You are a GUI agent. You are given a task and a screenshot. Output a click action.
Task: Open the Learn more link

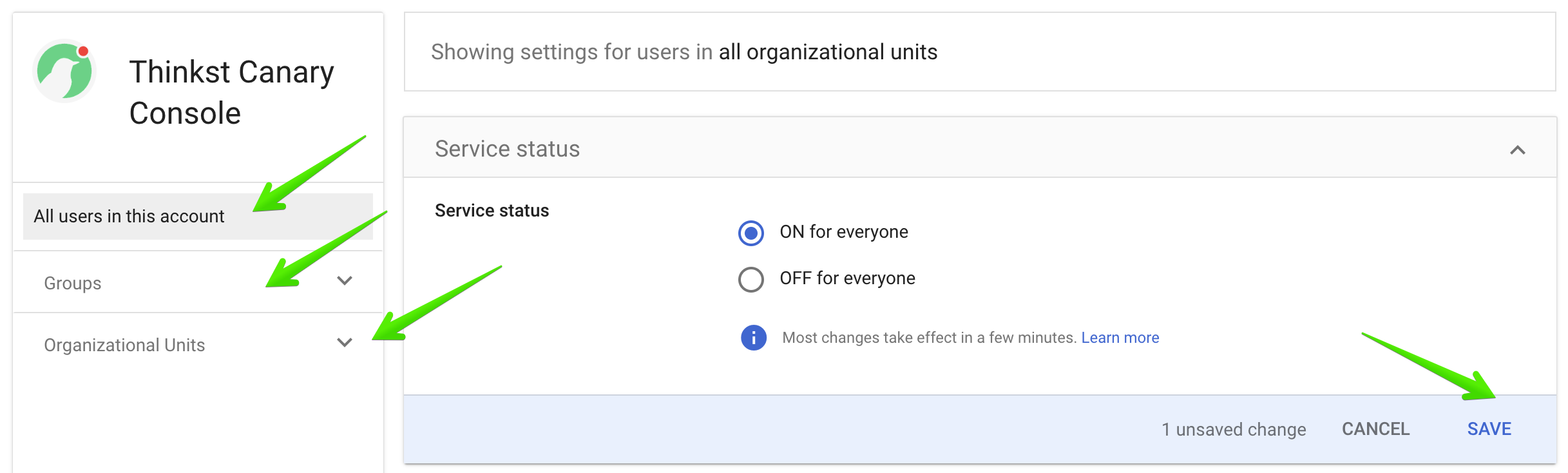click(x=1120, y=338)
